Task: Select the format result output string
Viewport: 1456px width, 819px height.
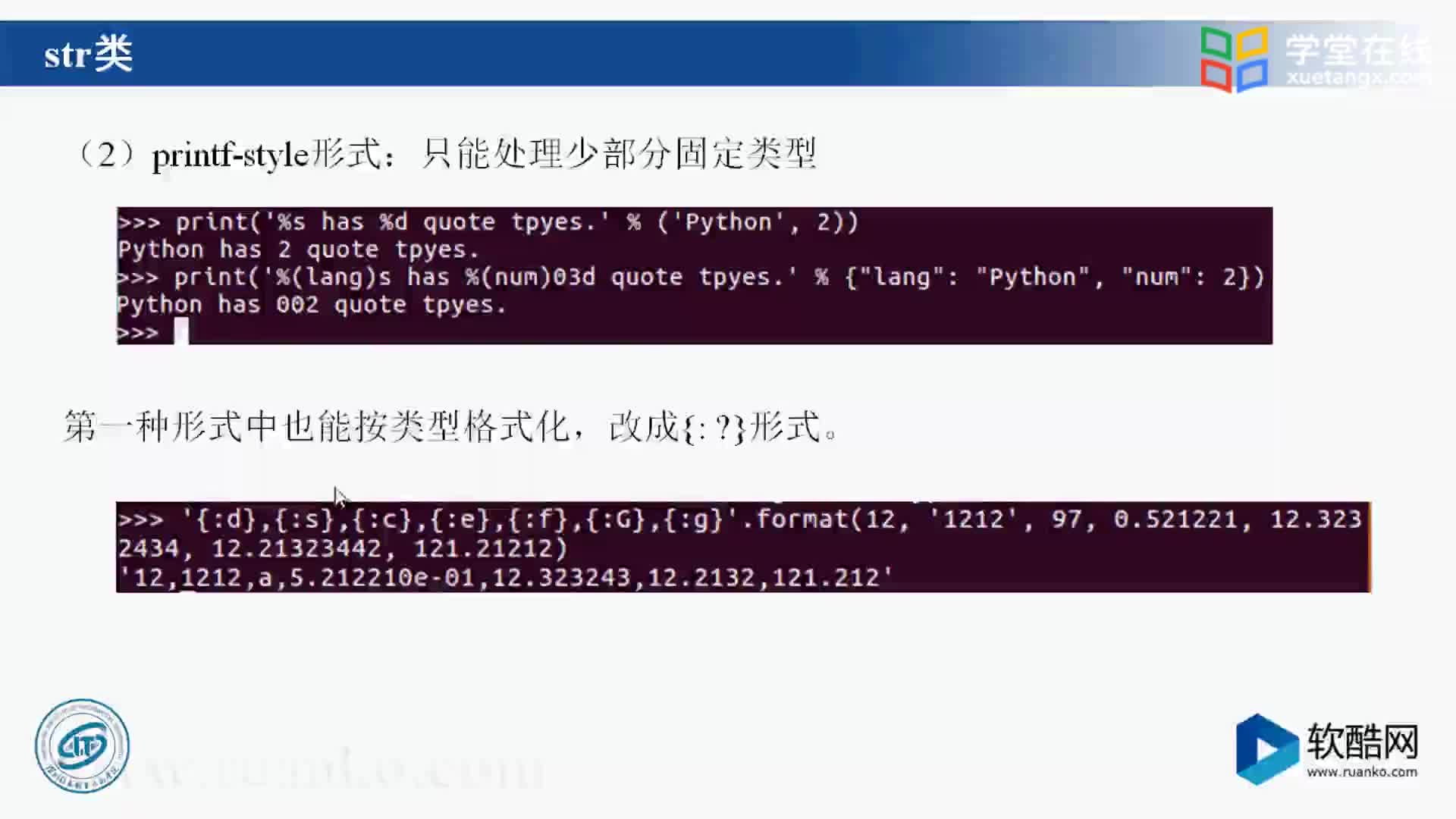Action: [x=503, y=577]
